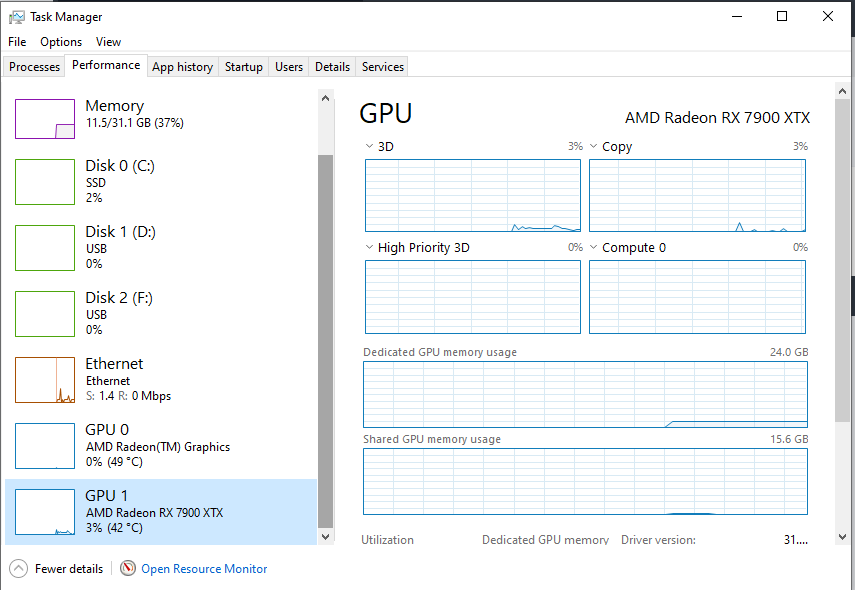Click GPU panel scrollbar up arrow
Image resolution: width=855 pixels, height=590 pixels.
pyautogui.click(x=842, y=91)
